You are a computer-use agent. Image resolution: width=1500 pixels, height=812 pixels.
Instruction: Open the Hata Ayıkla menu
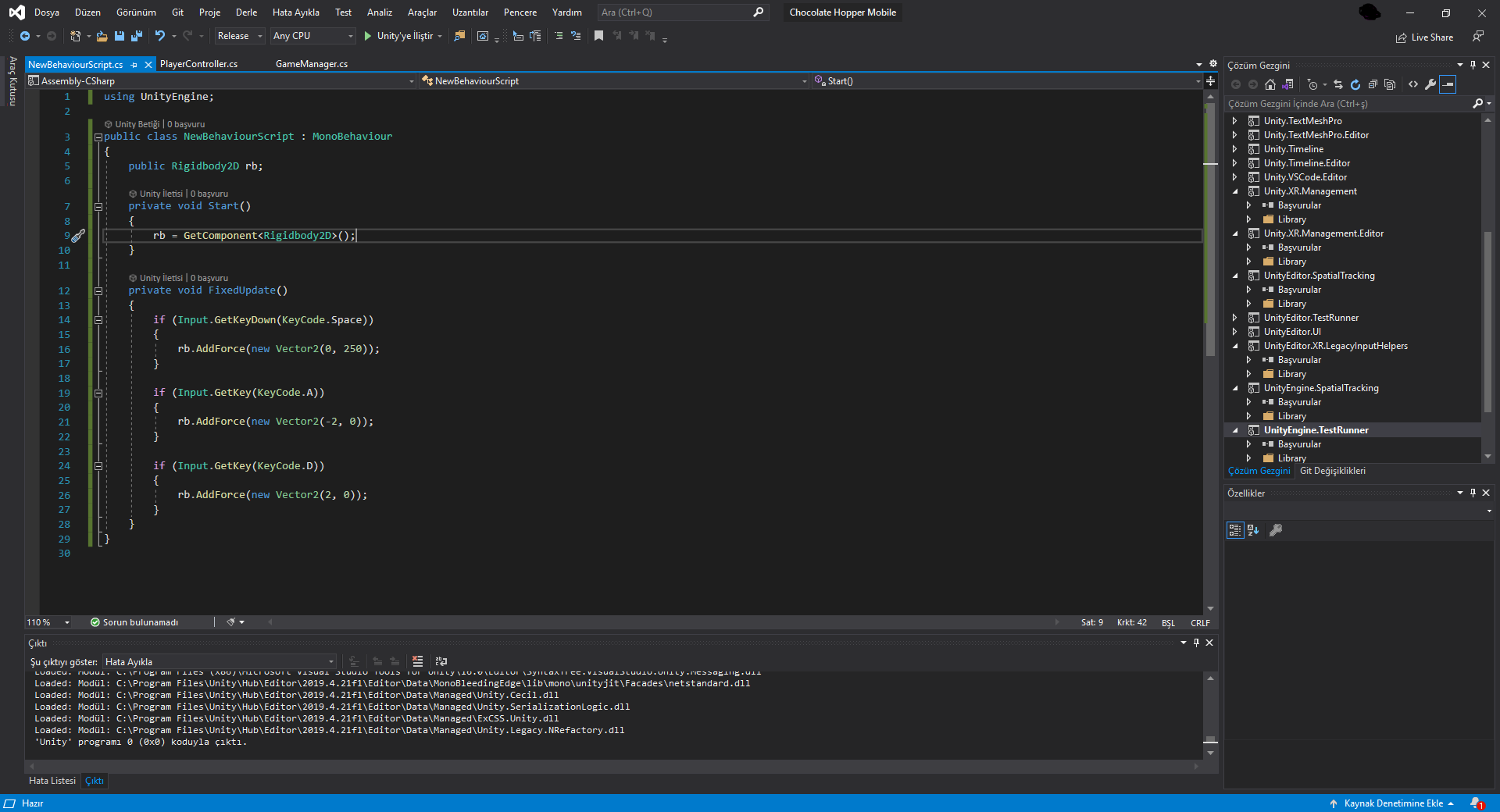click(x=295, y=12)
